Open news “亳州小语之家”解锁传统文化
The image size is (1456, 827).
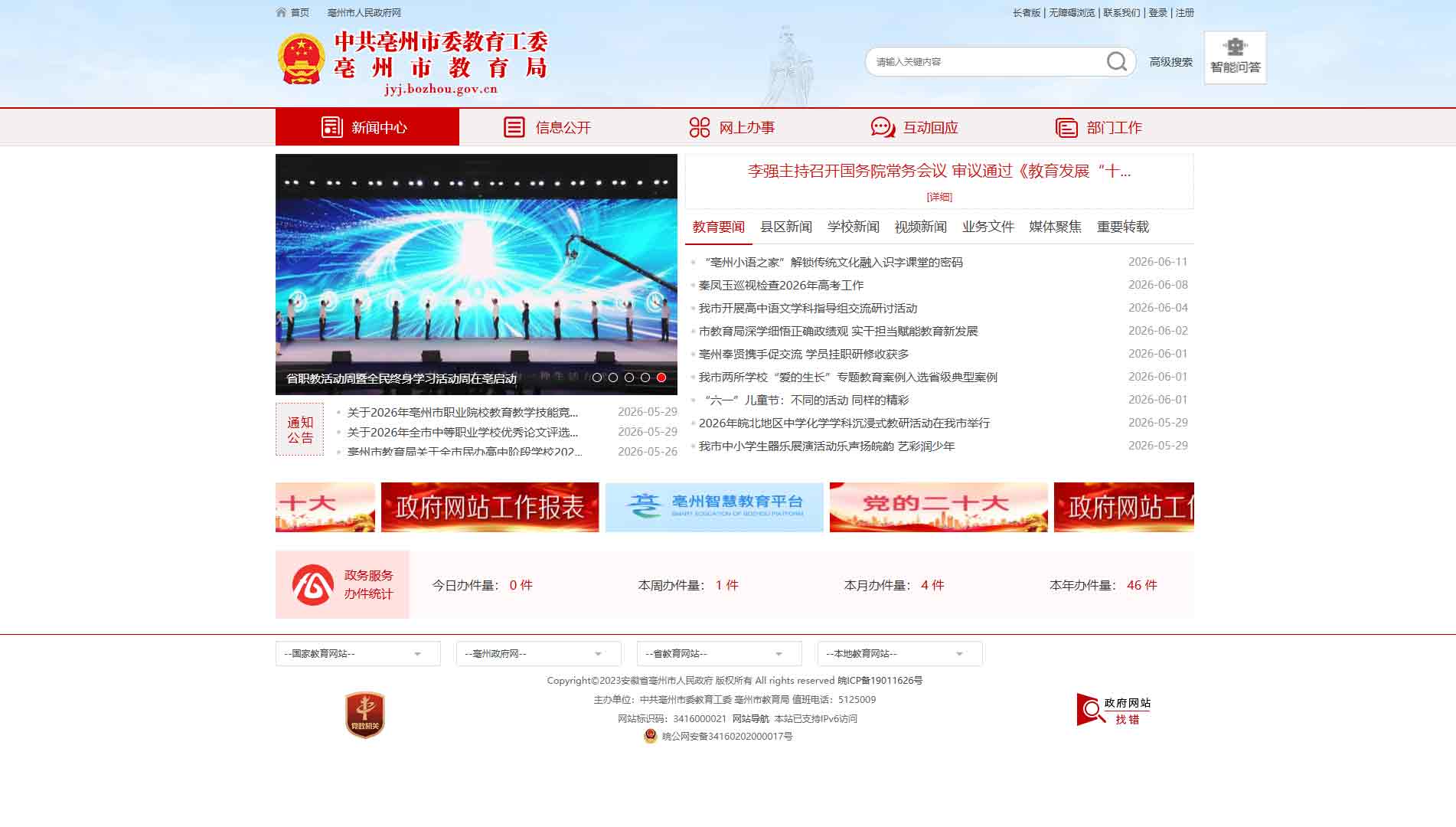831,262
